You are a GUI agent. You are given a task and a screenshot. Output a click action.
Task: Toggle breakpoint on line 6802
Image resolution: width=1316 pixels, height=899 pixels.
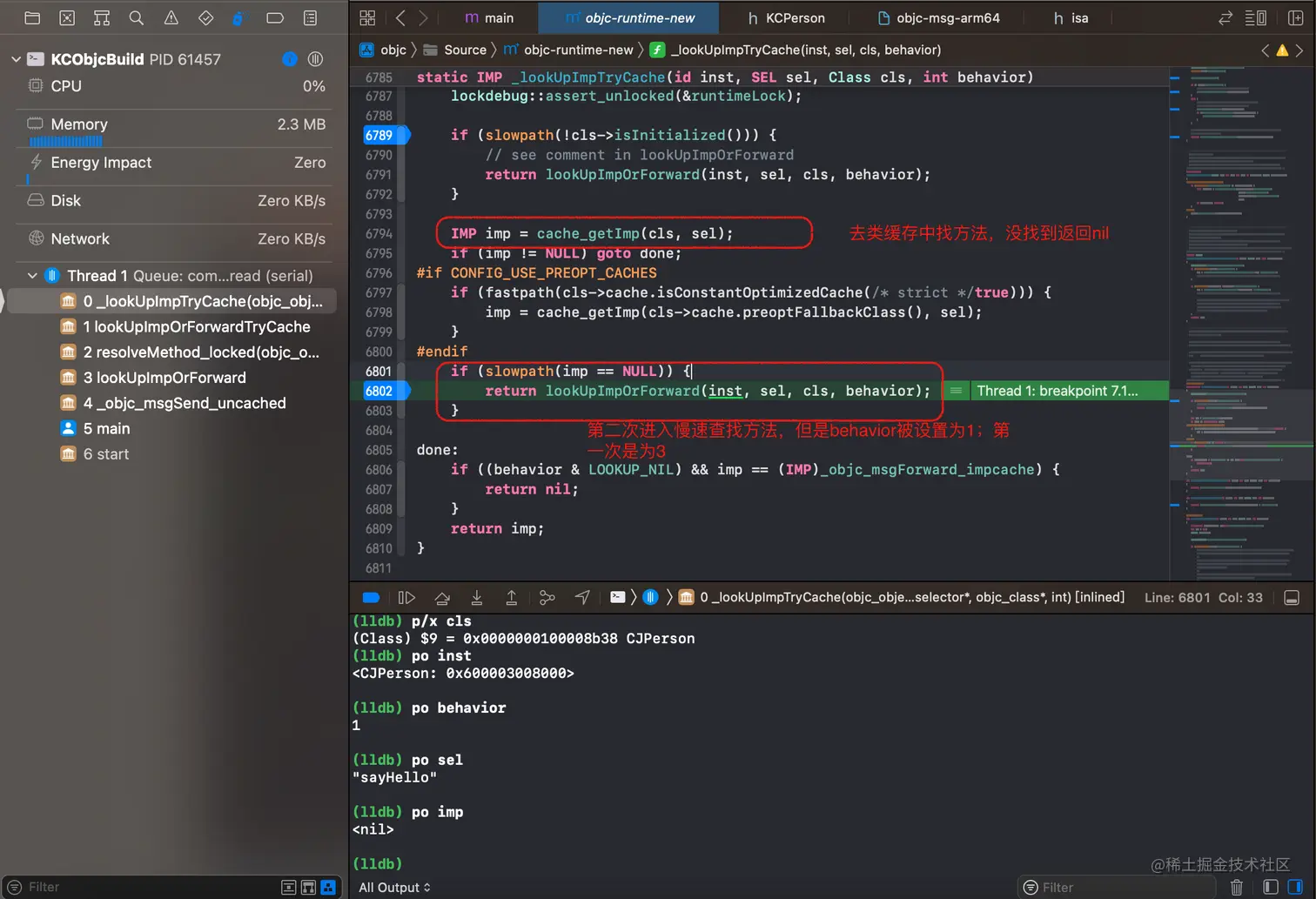(385, 391)
